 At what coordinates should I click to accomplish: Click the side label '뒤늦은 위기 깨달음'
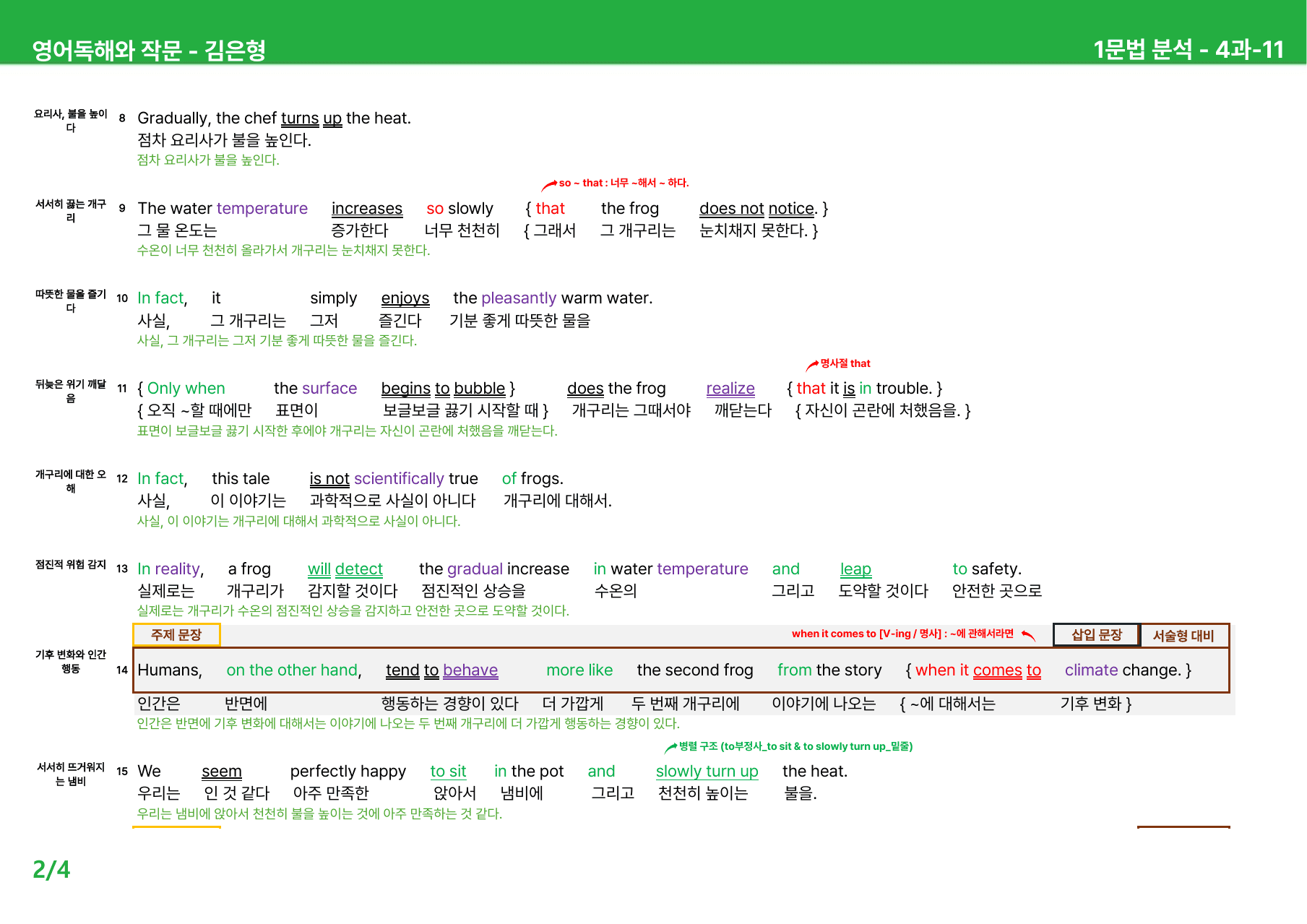(71, 392)
